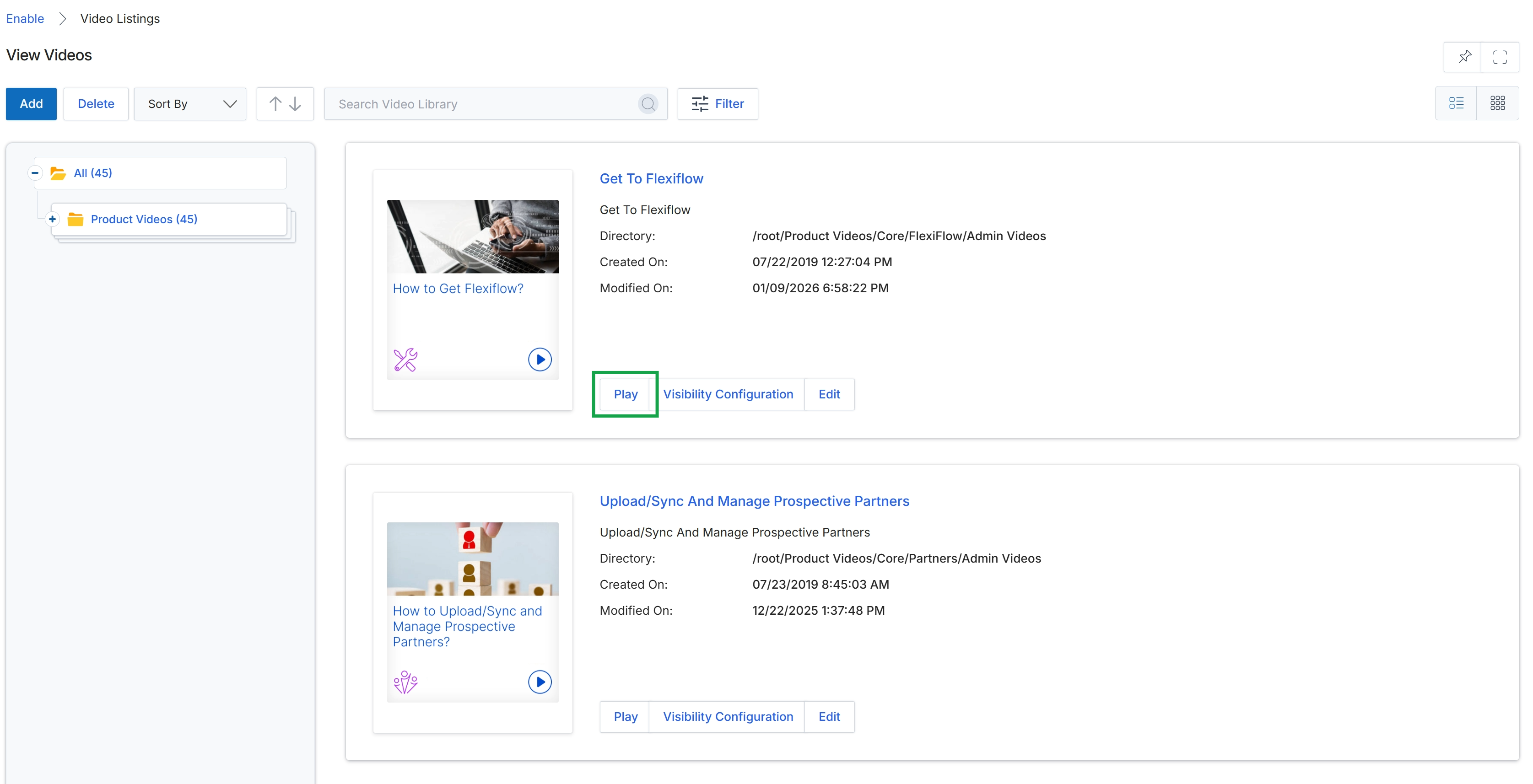Click the open folder icon beside All (45)
Viewport: 1533px width, 784px height.
pos(58,173)
